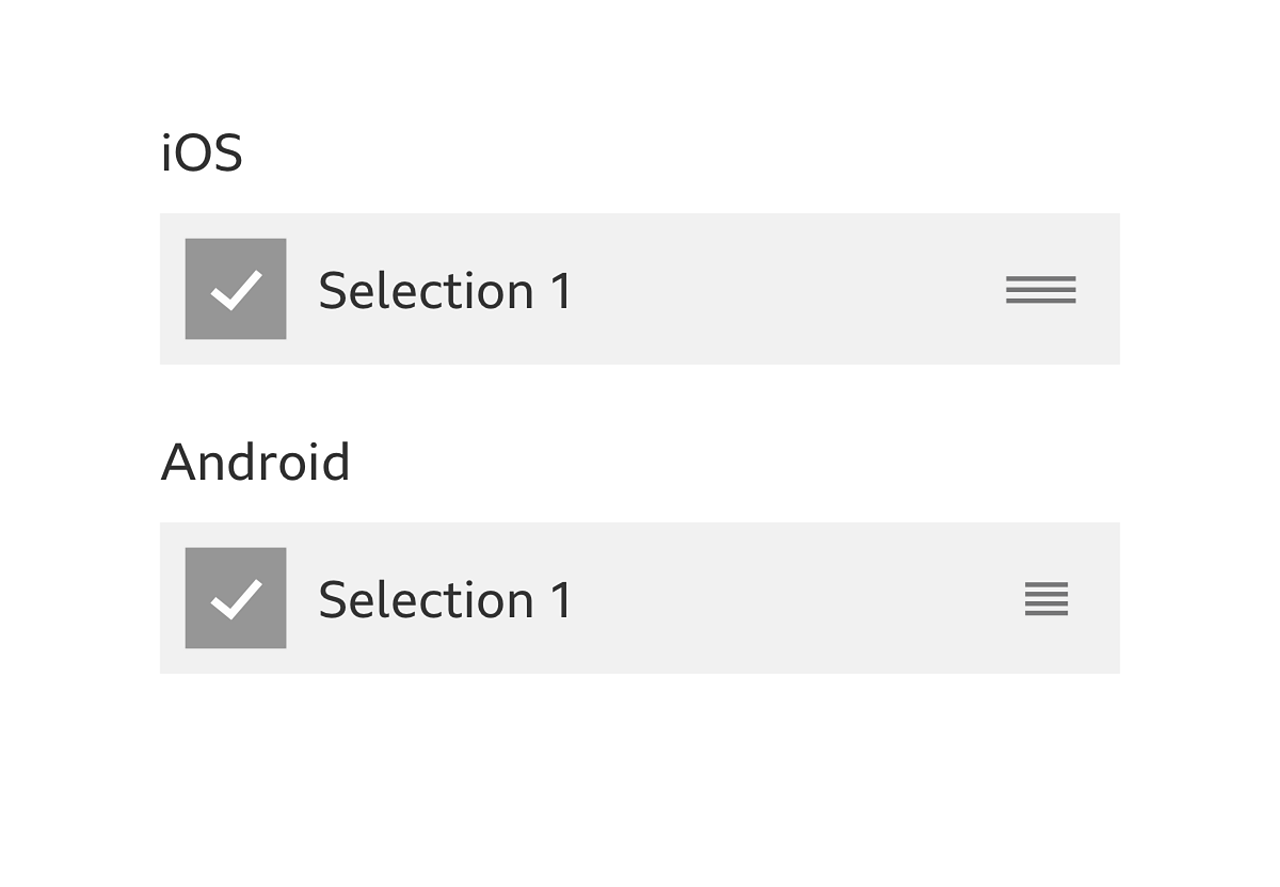Select the Selection 1 label under Android

pyautogui.click(x=446, y=600)
